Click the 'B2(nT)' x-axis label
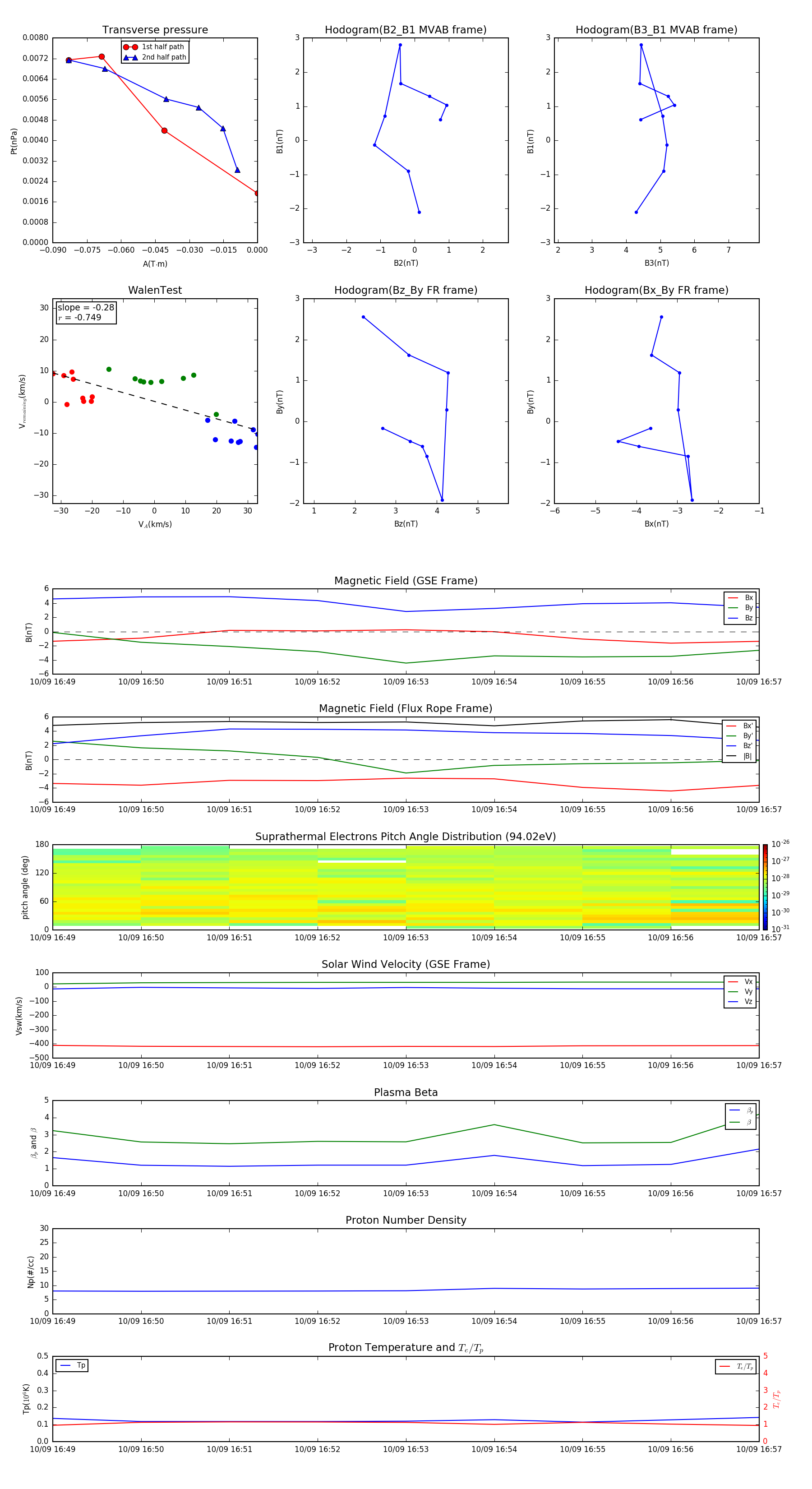The image size is (812, 1489). coord(406,263)
